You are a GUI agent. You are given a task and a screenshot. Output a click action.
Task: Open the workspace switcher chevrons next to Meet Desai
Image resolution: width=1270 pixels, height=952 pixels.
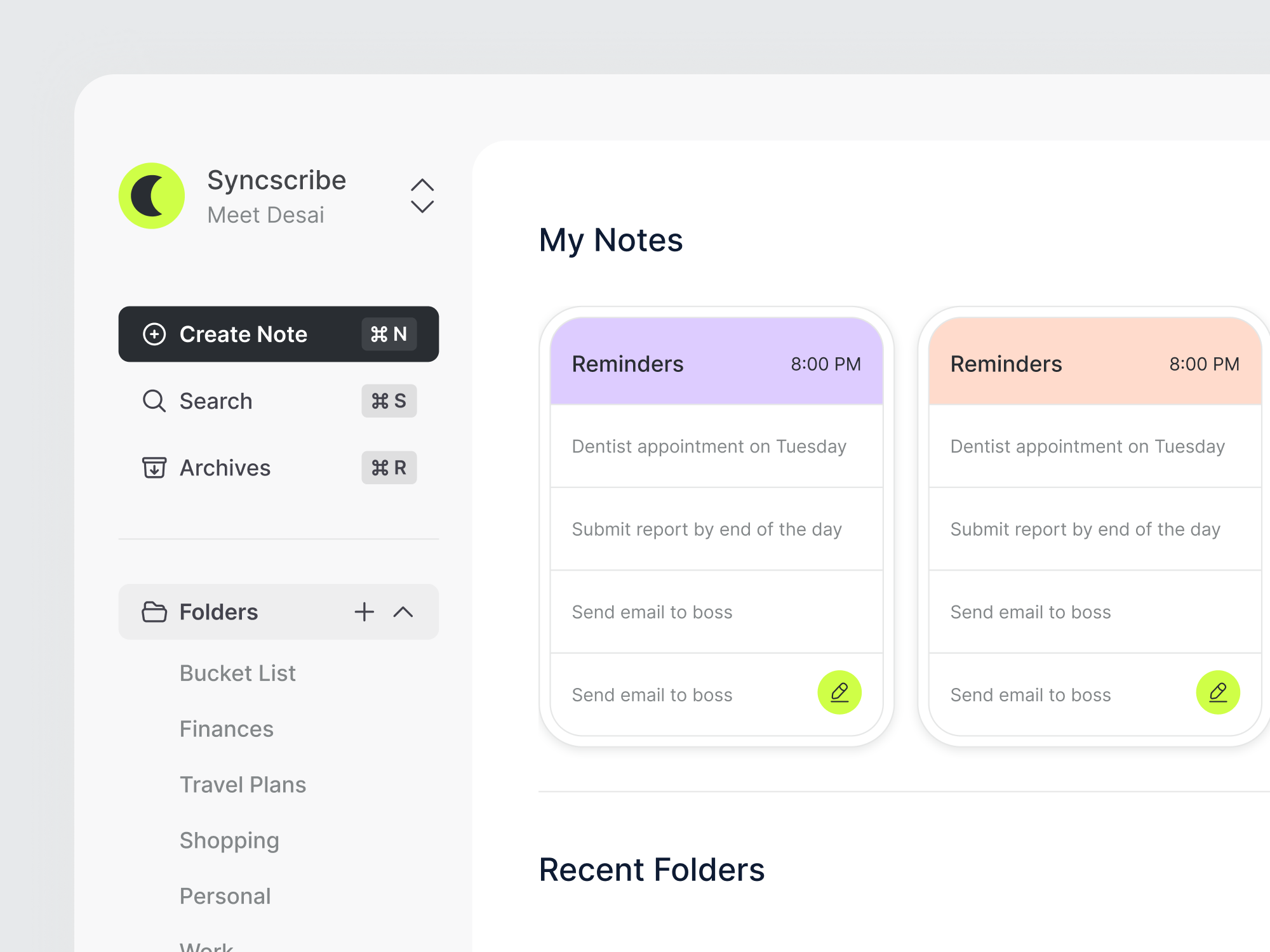[422, 195]
